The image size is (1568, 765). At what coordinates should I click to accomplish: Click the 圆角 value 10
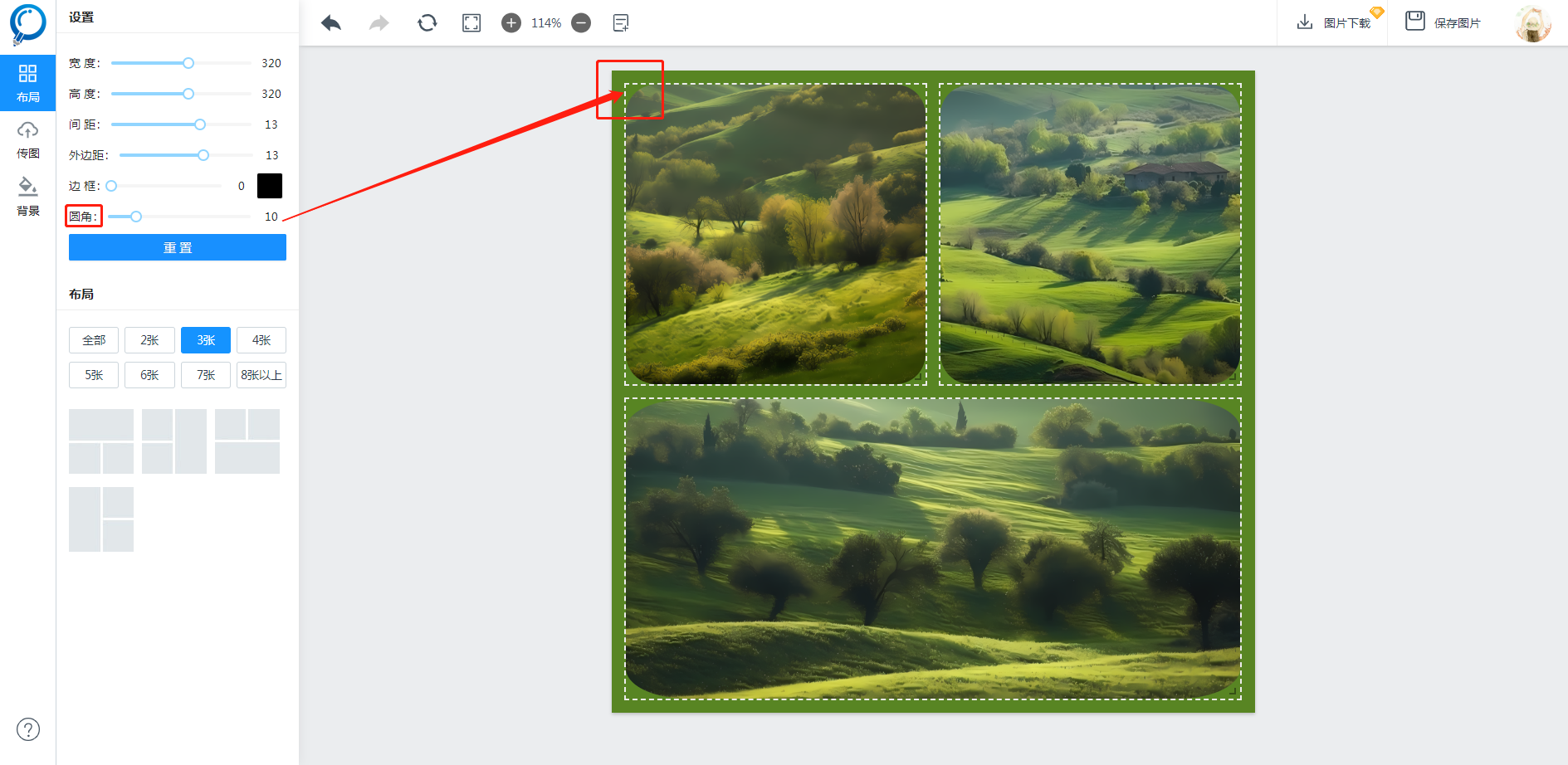click(x=271, y=217)
